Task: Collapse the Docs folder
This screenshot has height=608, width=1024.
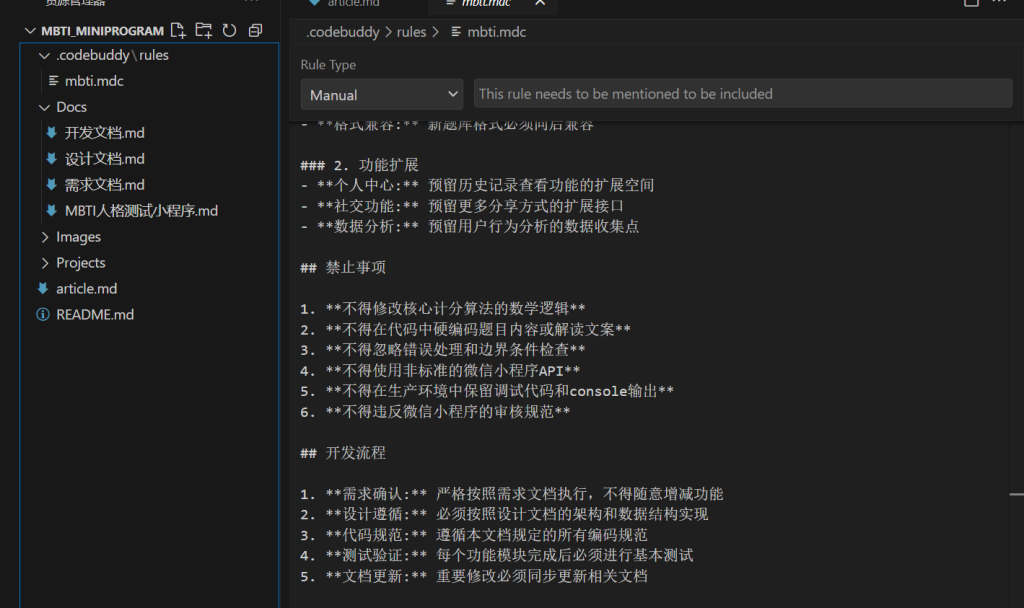Action: coord(71,107)
